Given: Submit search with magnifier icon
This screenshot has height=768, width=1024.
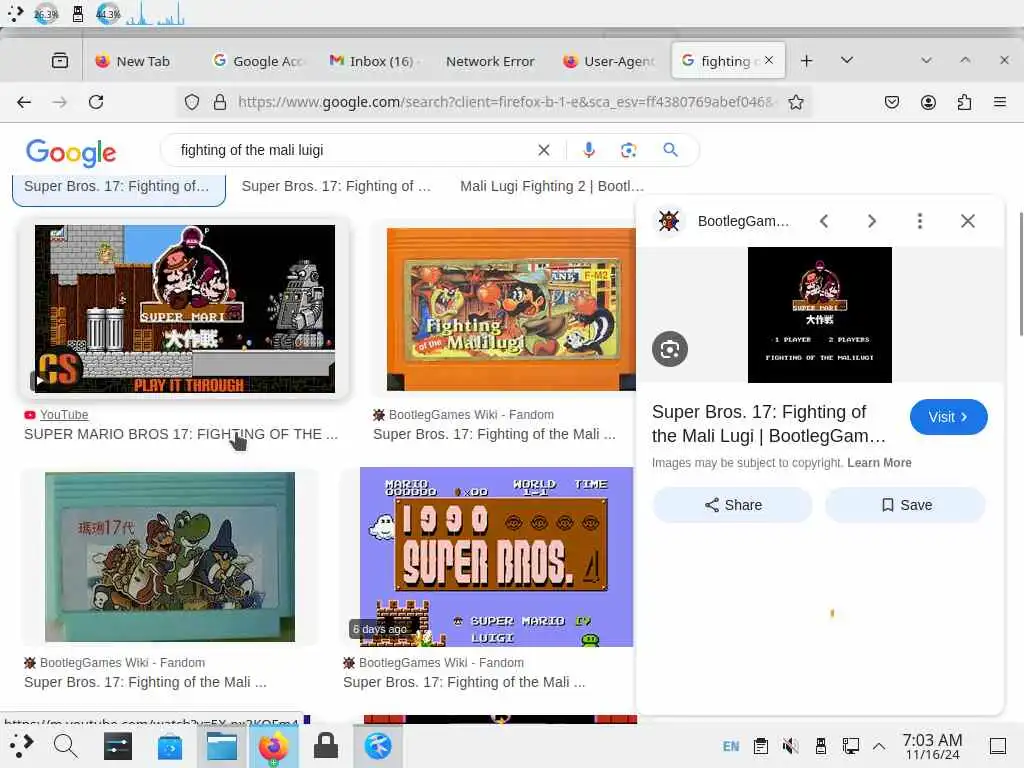Looking at the screenshot, I should [670, 150].
